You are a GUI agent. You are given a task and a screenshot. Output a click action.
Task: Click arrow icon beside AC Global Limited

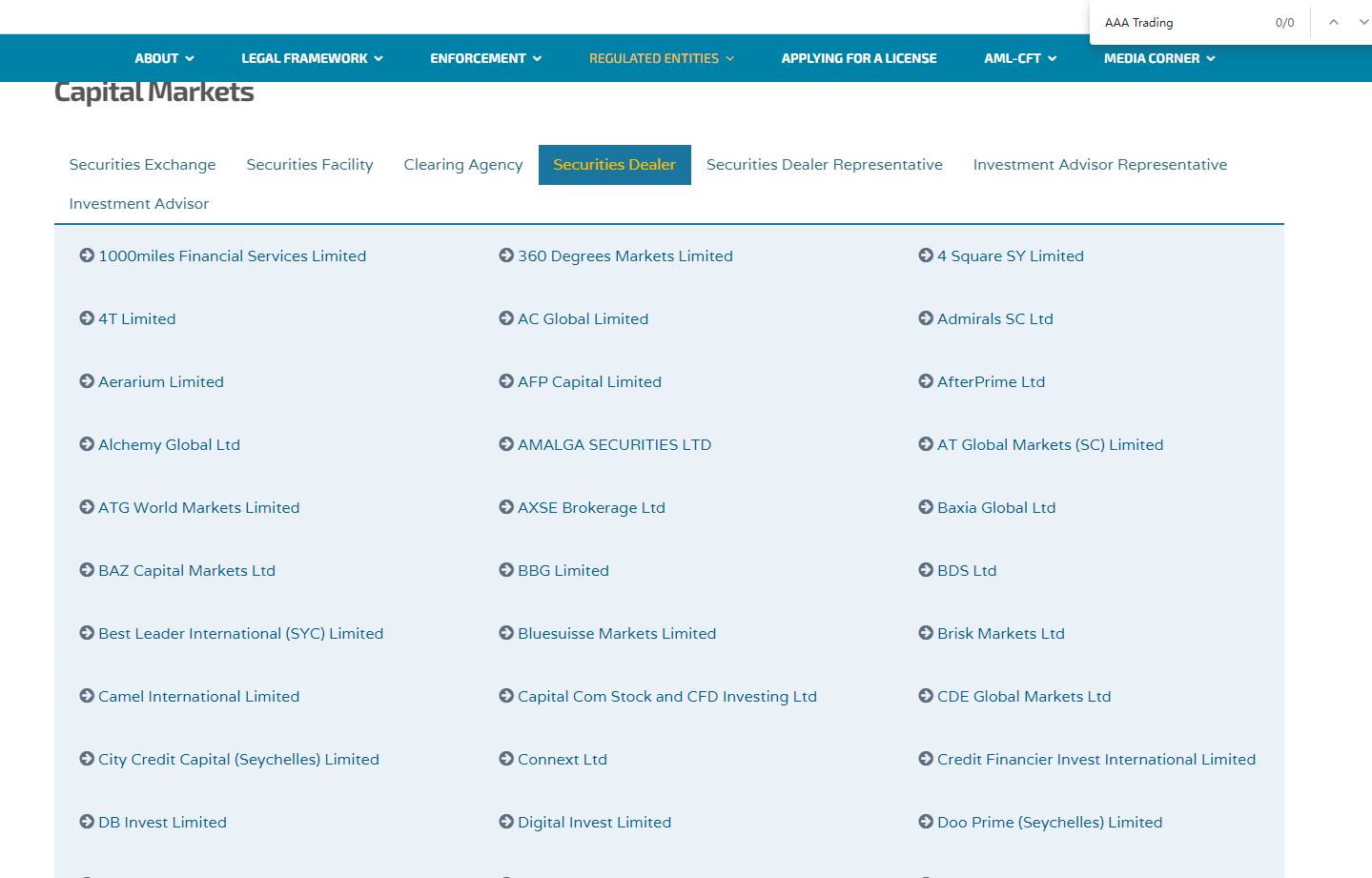click(x=506, y=318)
